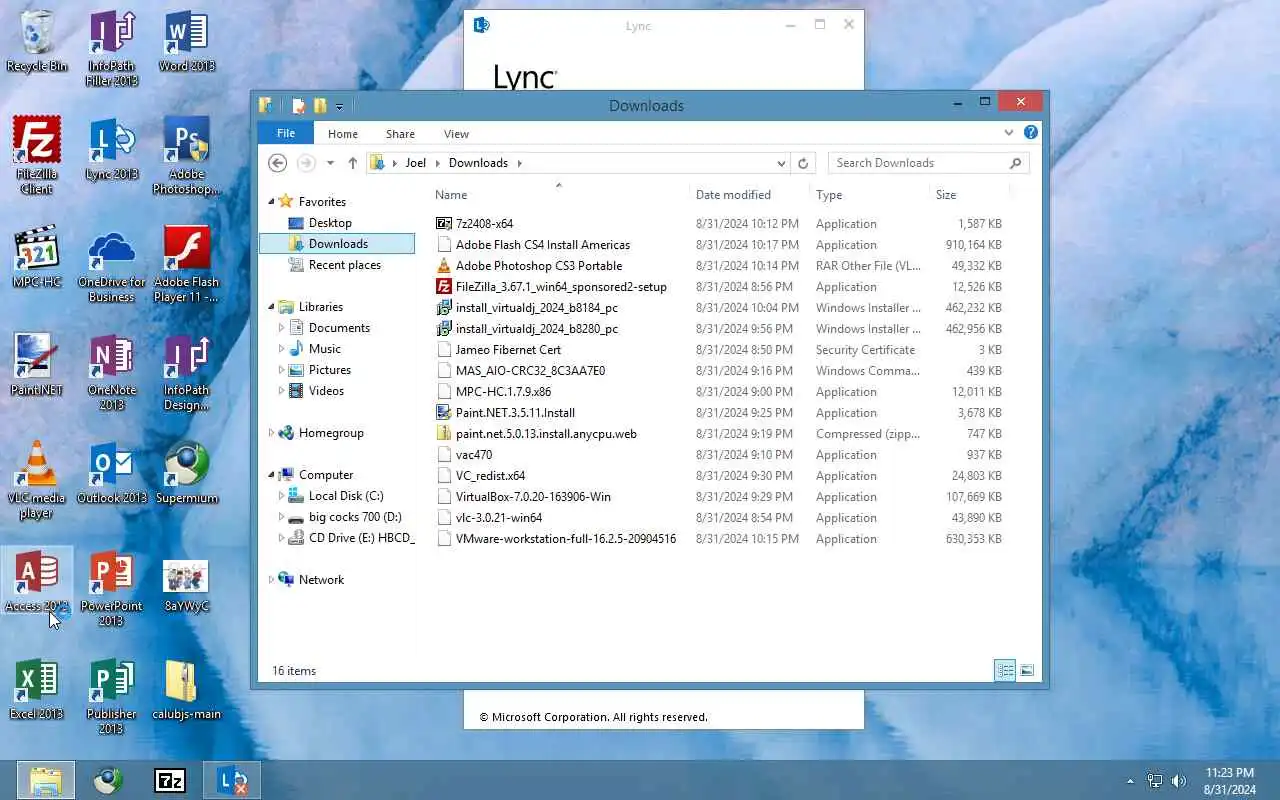The height and width of the screenshot is (800, 1280).
Task: Select Adobe Photoshop CS3 Portable file
Action: tap(539, 266)
